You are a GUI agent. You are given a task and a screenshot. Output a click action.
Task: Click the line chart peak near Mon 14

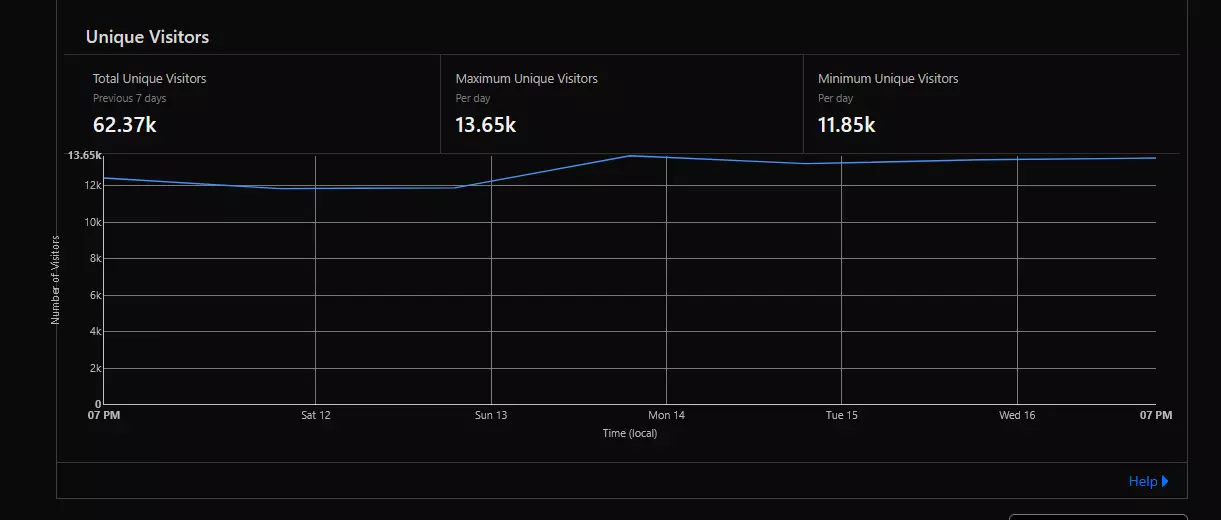[629, 155]
